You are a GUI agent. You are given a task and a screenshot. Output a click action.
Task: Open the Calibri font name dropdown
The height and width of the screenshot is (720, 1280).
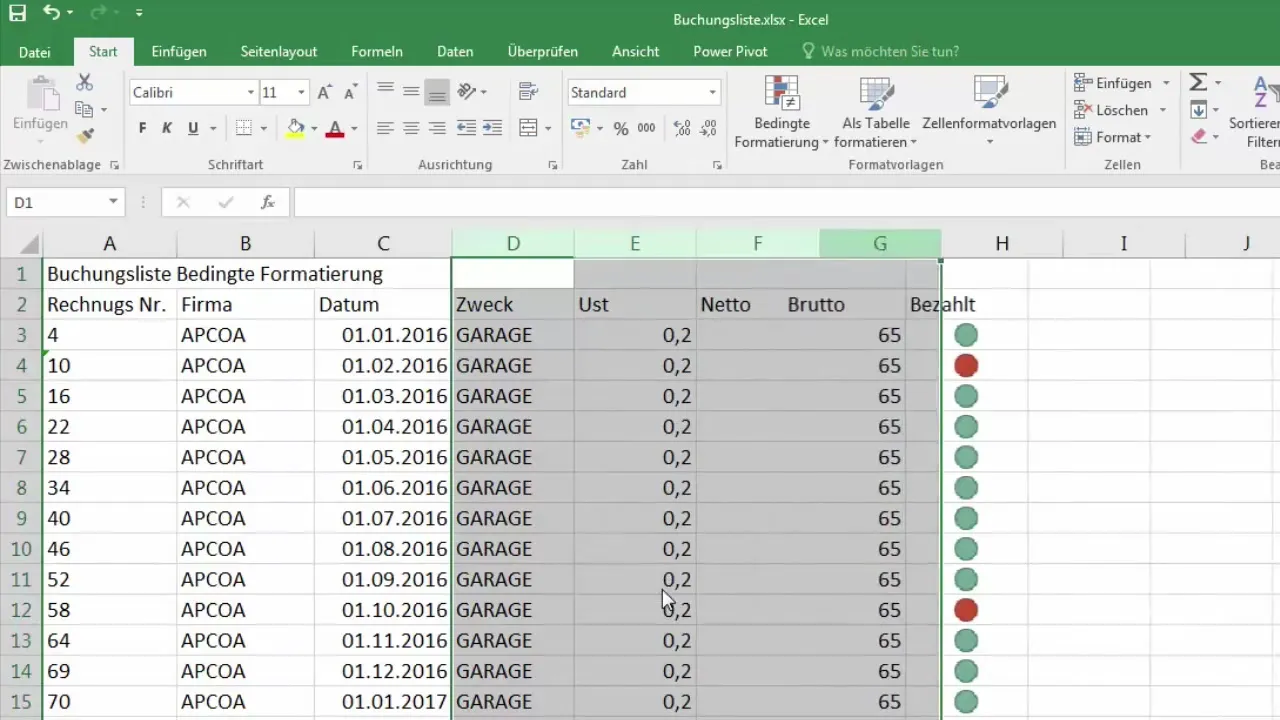click(250, 92)
